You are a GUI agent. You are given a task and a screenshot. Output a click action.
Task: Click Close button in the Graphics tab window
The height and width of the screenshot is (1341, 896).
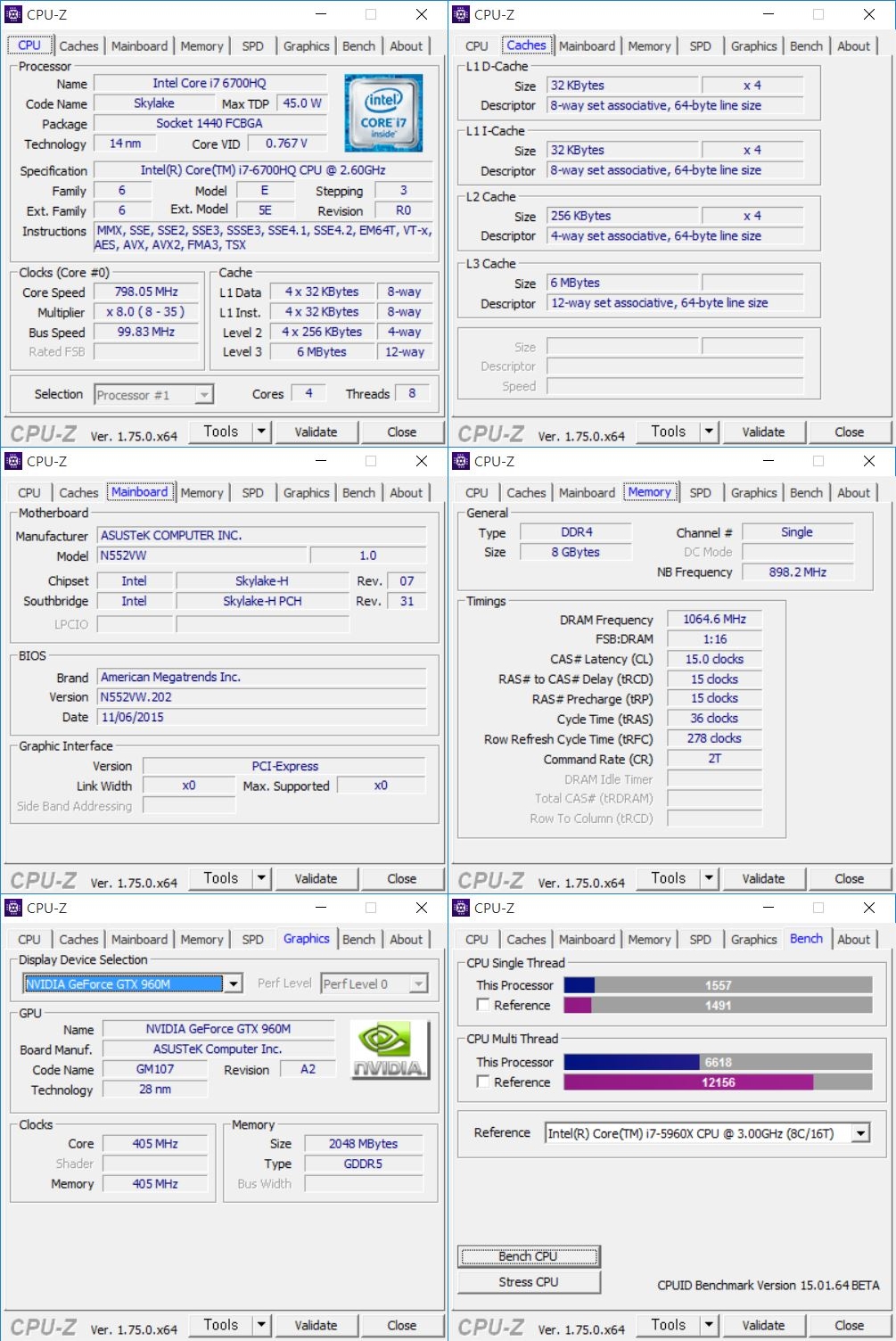(401, 1325)
